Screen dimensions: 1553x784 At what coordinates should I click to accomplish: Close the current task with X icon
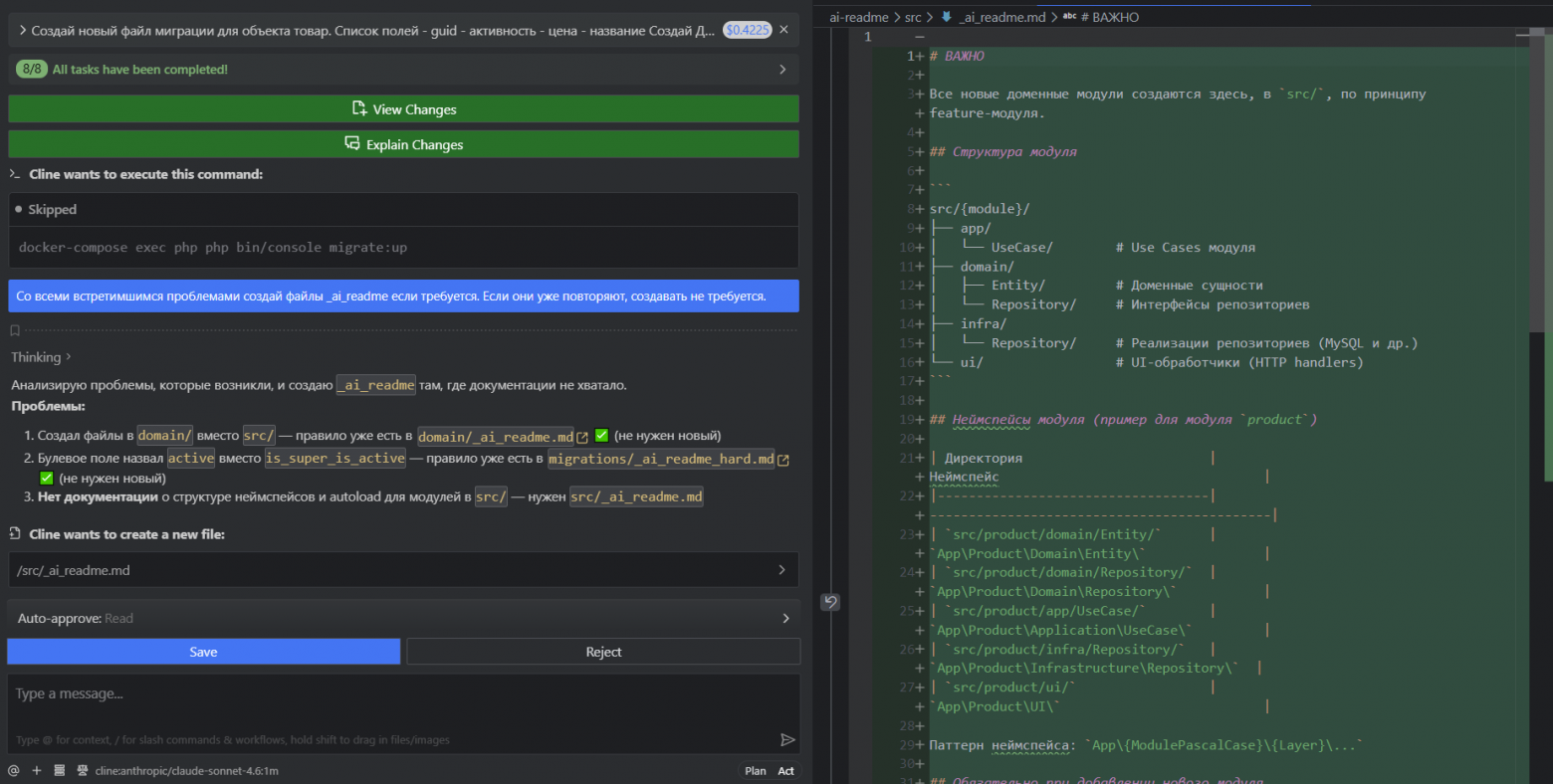(x=783, y=30)
